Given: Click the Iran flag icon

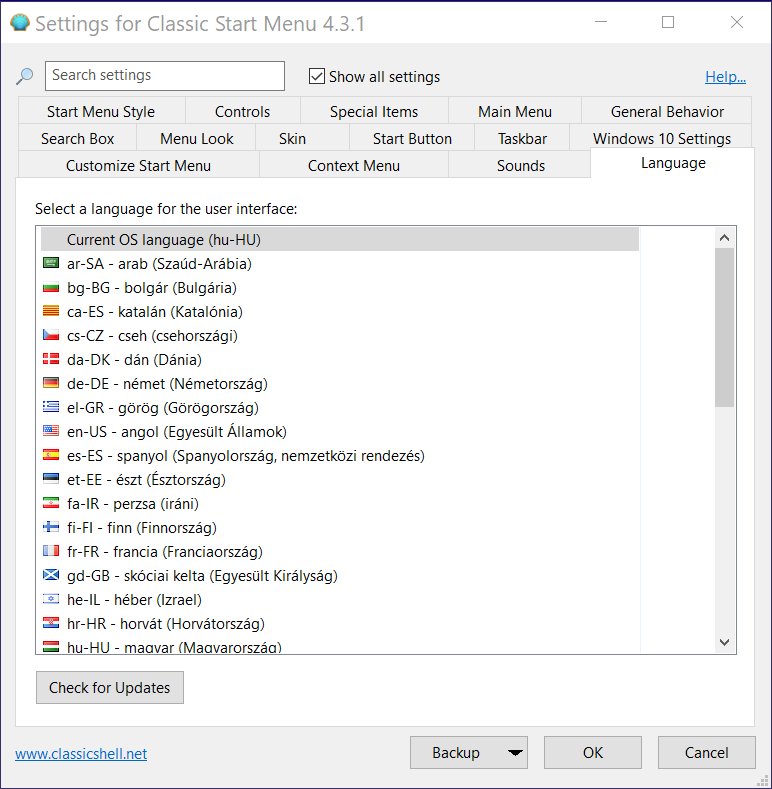Looking at the screenshot, I should tap(51, 503).
